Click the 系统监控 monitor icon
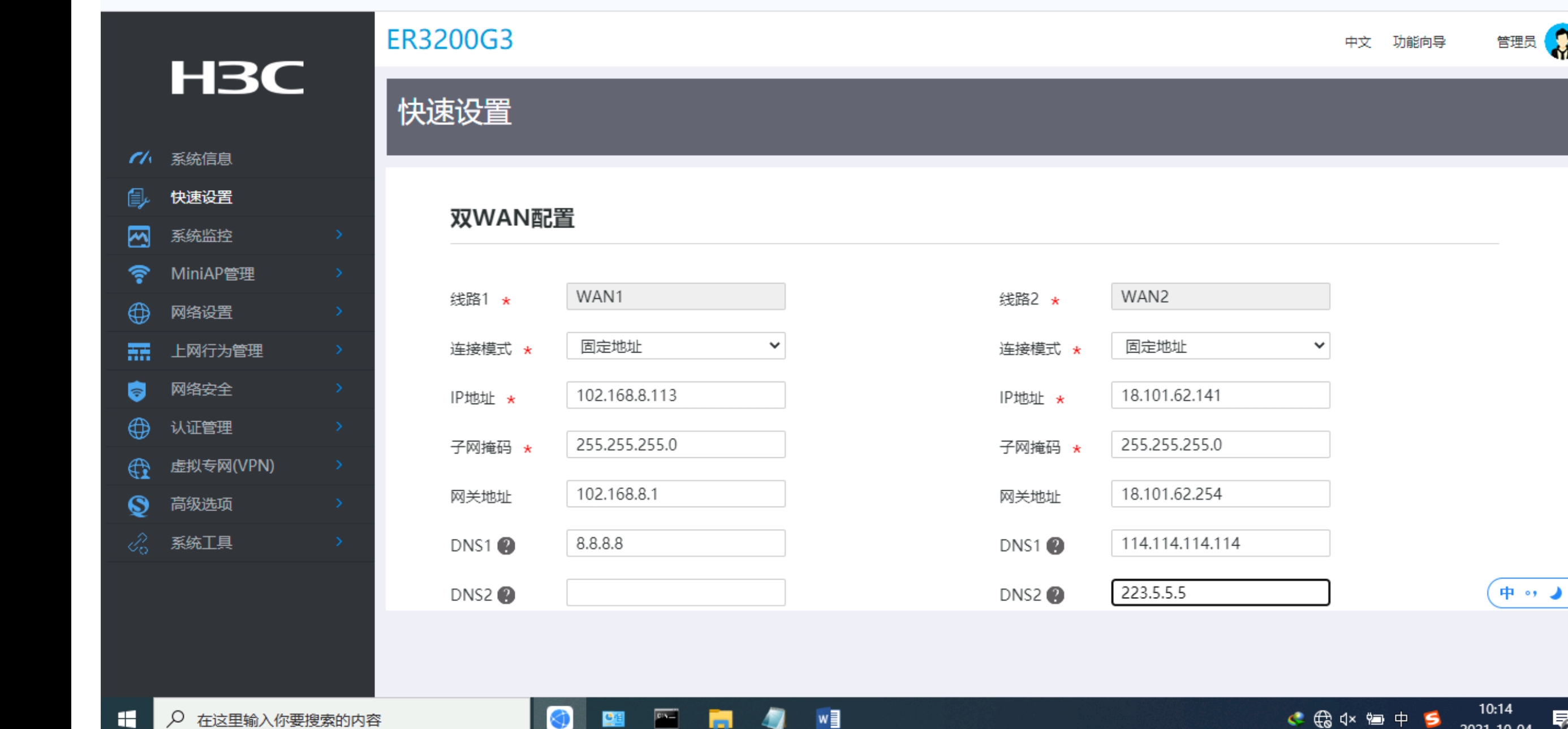The height and width of the screenshot is (729, 1568). pos(139,236)
